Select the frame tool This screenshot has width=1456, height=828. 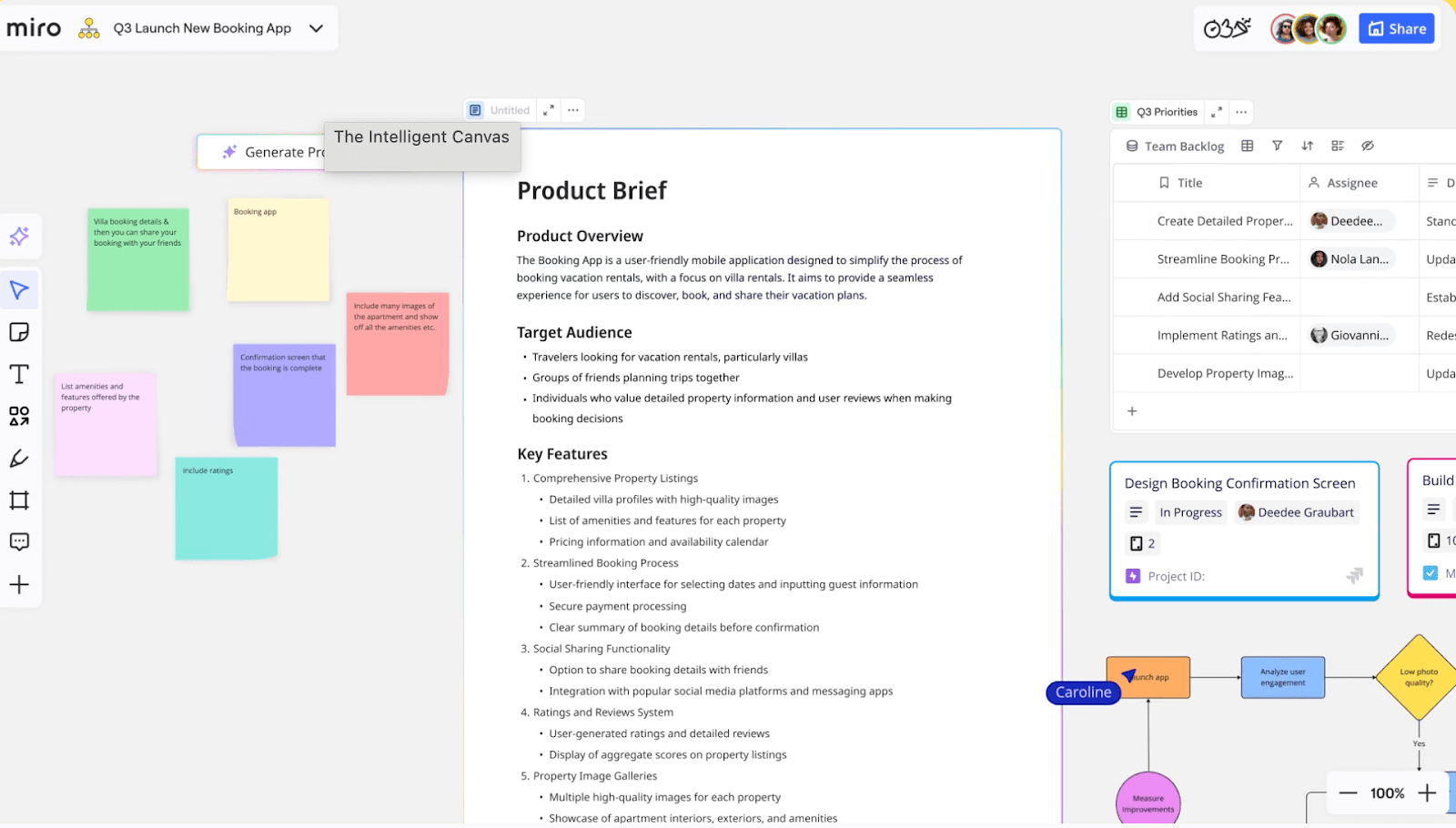coord(20,500)
